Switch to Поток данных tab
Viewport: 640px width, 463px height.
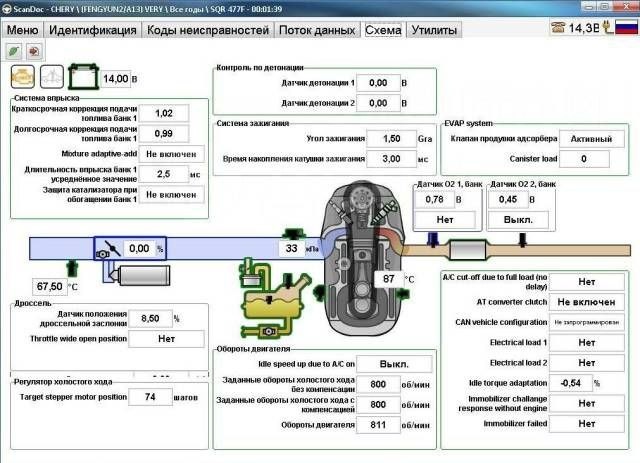coord(317,30)
